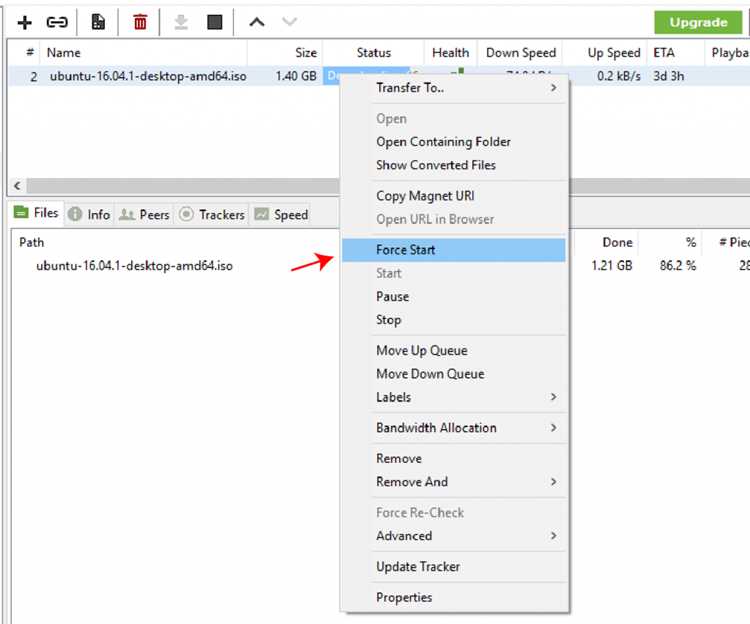Select Copy Magnet URI

(453, 196)
